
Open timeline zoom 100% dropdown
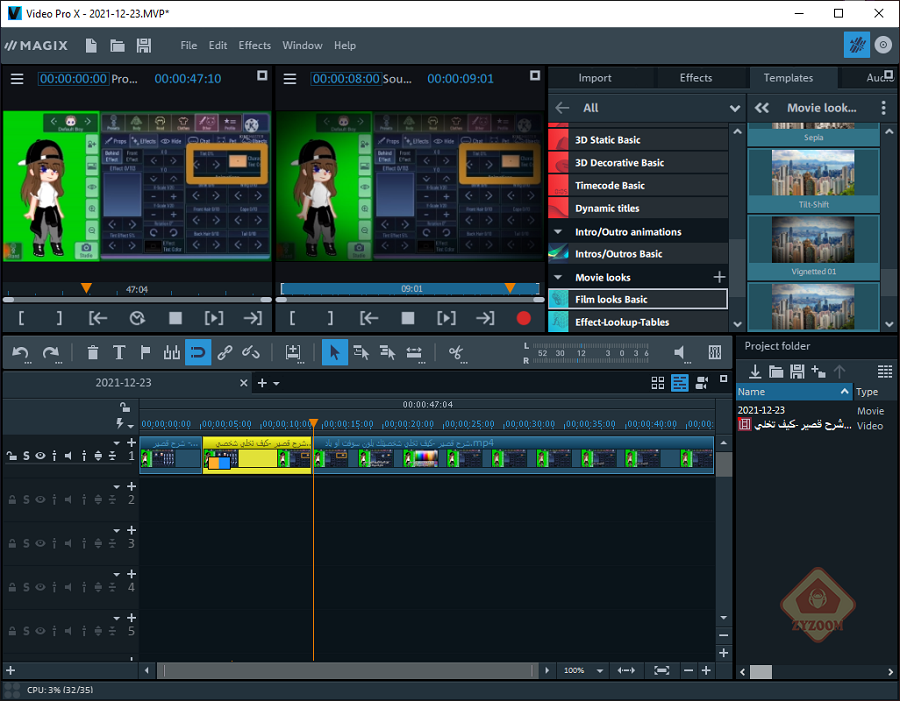tap(600, 671)
